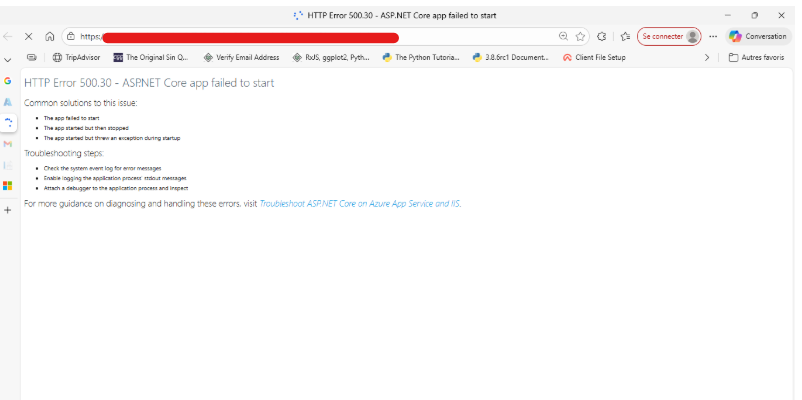Add a new tab with plus icon
Viewport: 802px width, 400px height.
pos(8,210)
